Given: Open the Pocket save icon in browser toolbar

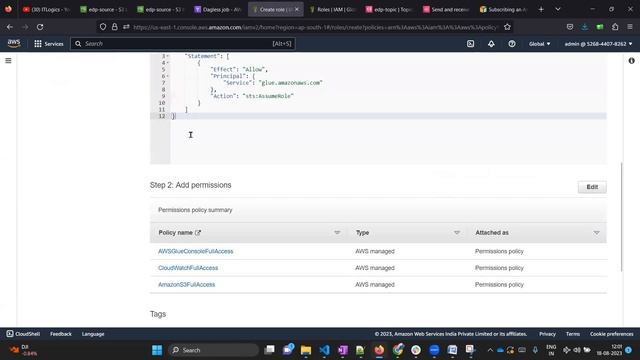Looking at the screenshot, I should click(570, 27).
